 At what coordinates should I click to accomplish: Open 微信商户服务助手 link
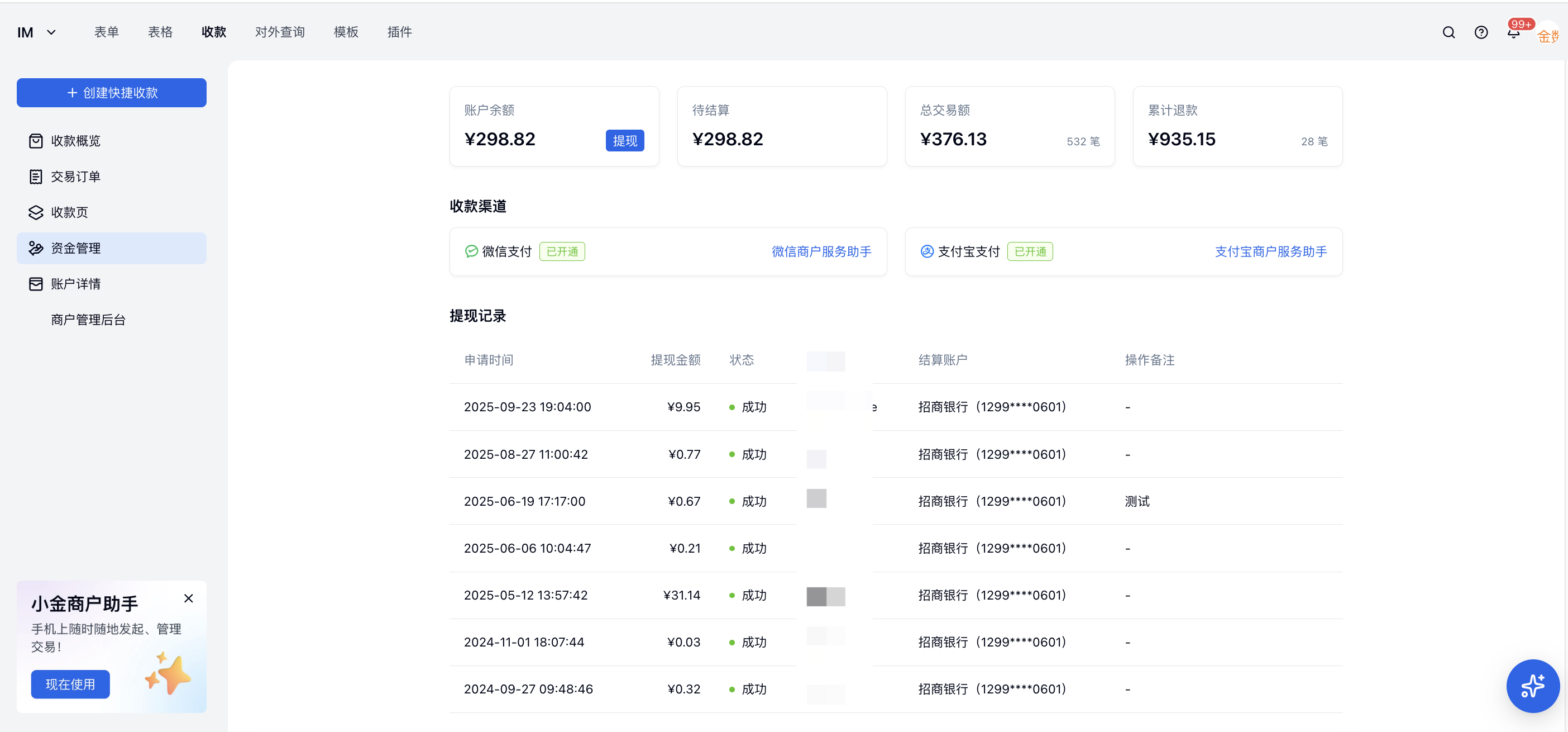click(821, 251)
